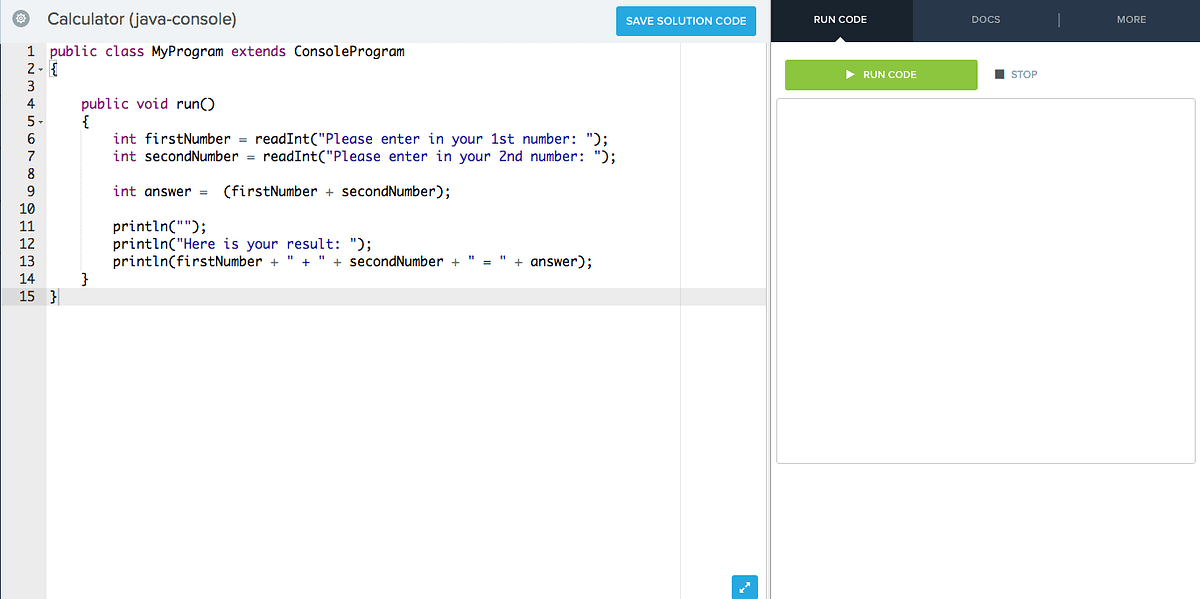1200x599 pixels.
Task: Collapse the run() method fold arrow on line 5
Action: pyautogui.click(x=39, y=121)
